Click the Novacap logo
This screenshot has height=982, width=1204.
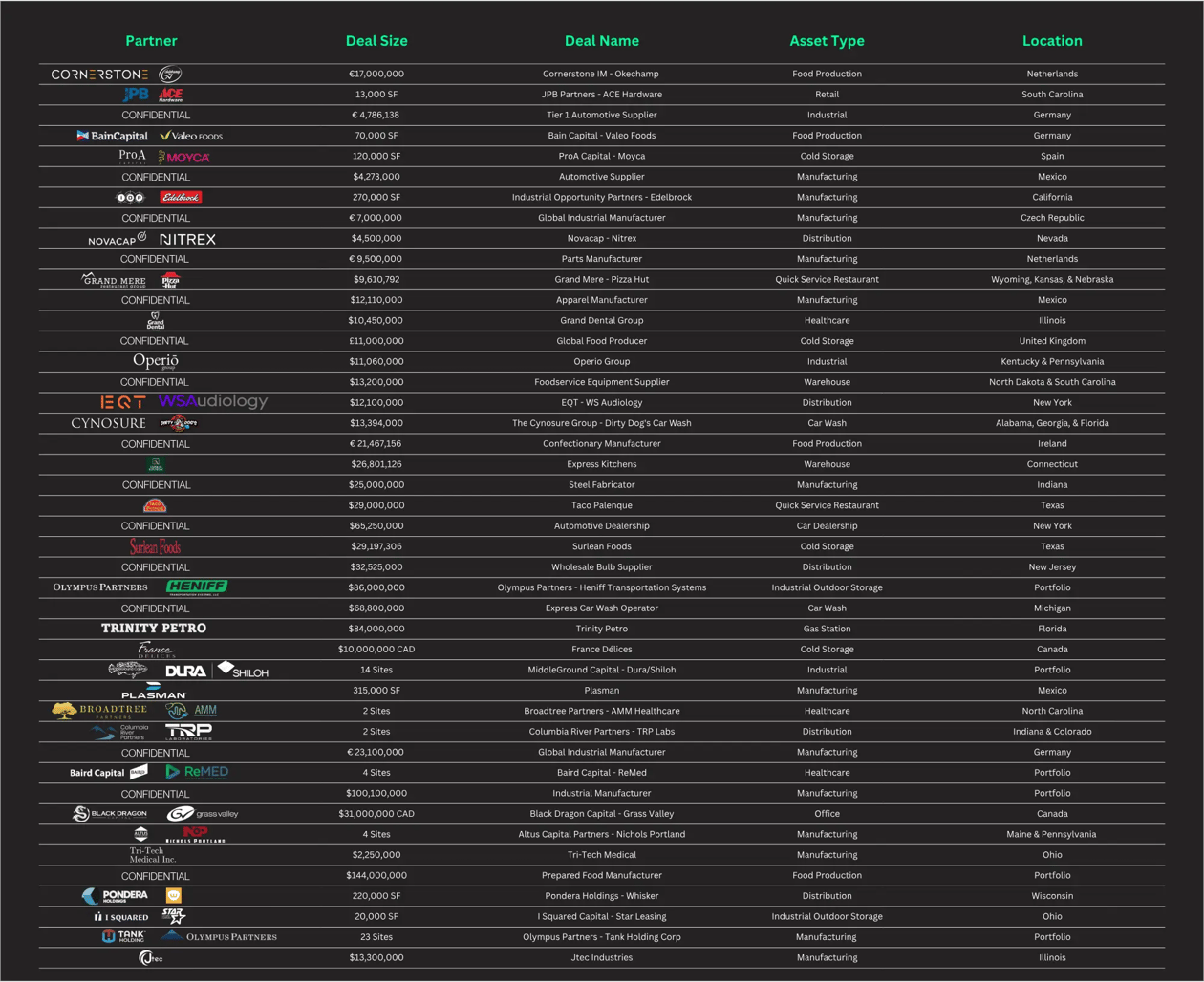(117, 239)
